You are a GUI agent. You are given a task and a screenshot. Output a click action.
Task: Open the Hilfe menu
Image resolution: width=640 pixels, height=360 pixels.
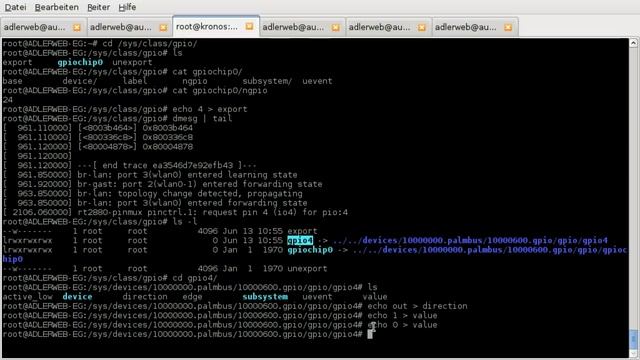(127, 7)
